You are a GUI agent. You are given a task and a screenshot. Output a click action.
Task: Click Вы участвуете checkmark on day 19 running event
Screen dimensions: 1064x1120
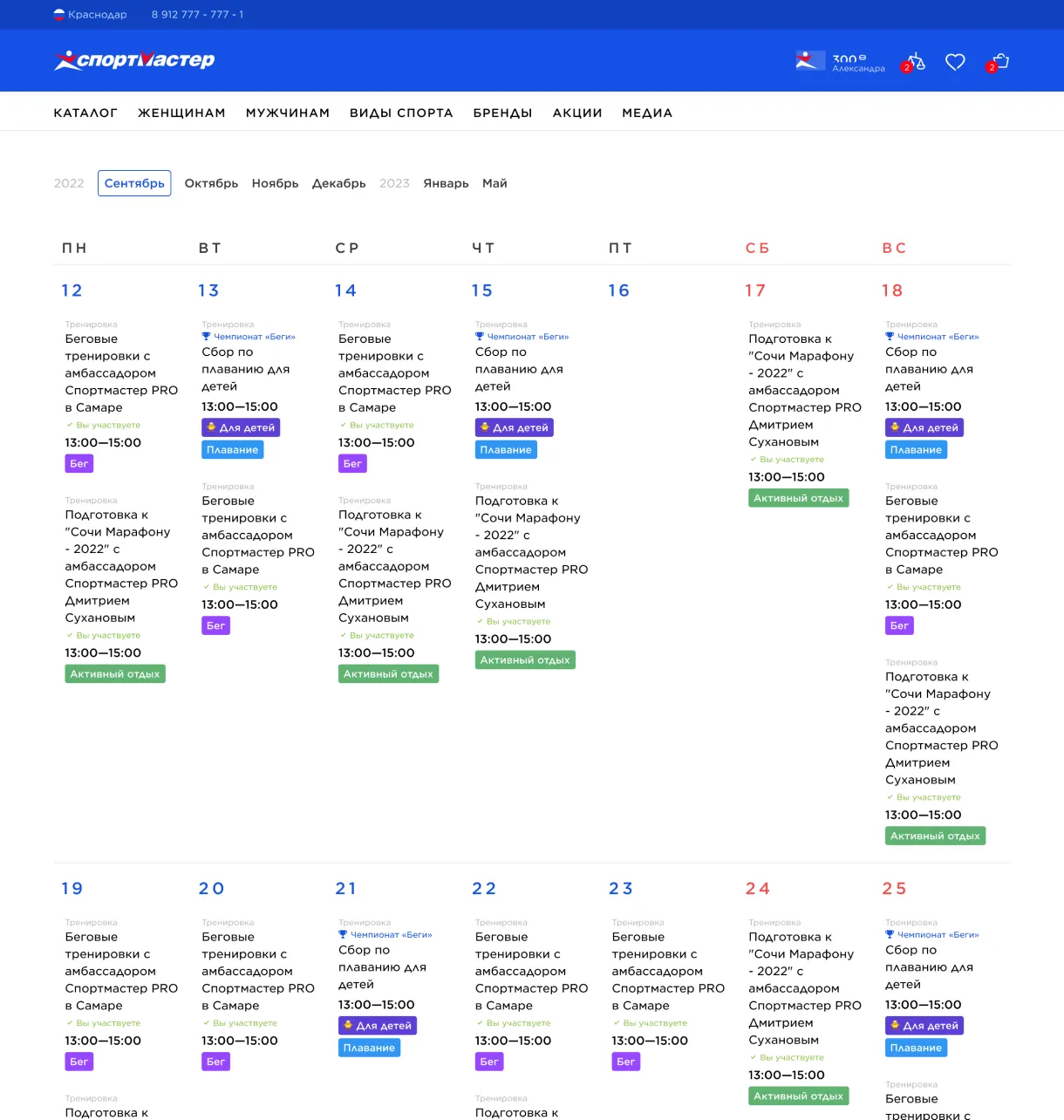tap(70, 1023)
